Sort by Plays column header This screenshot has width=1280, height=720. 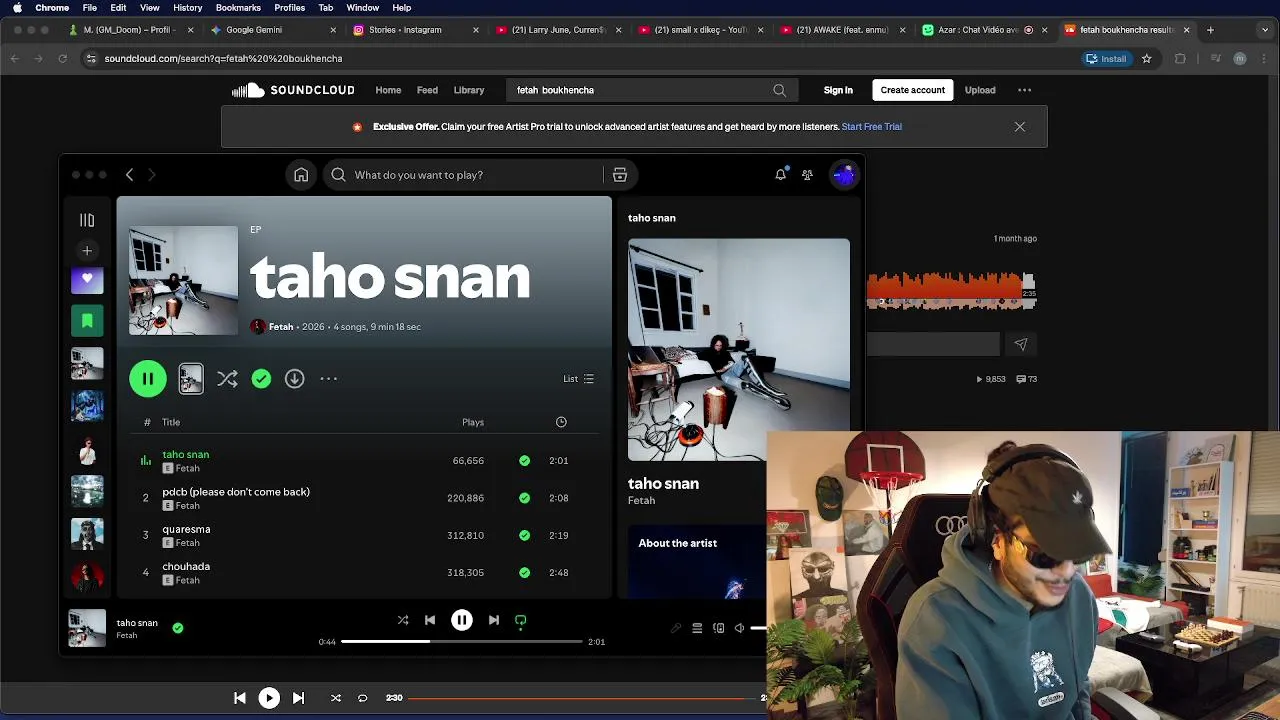(473, 422)
